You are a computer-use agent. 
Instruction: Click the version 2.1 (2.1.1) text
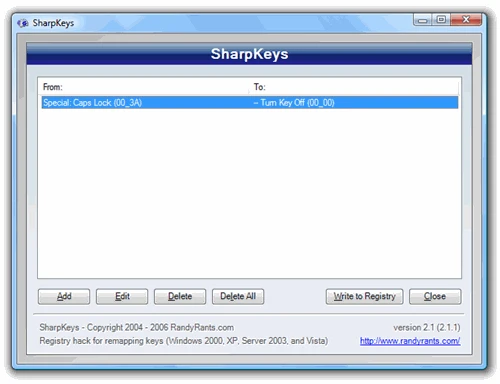(x=427, y=327)
